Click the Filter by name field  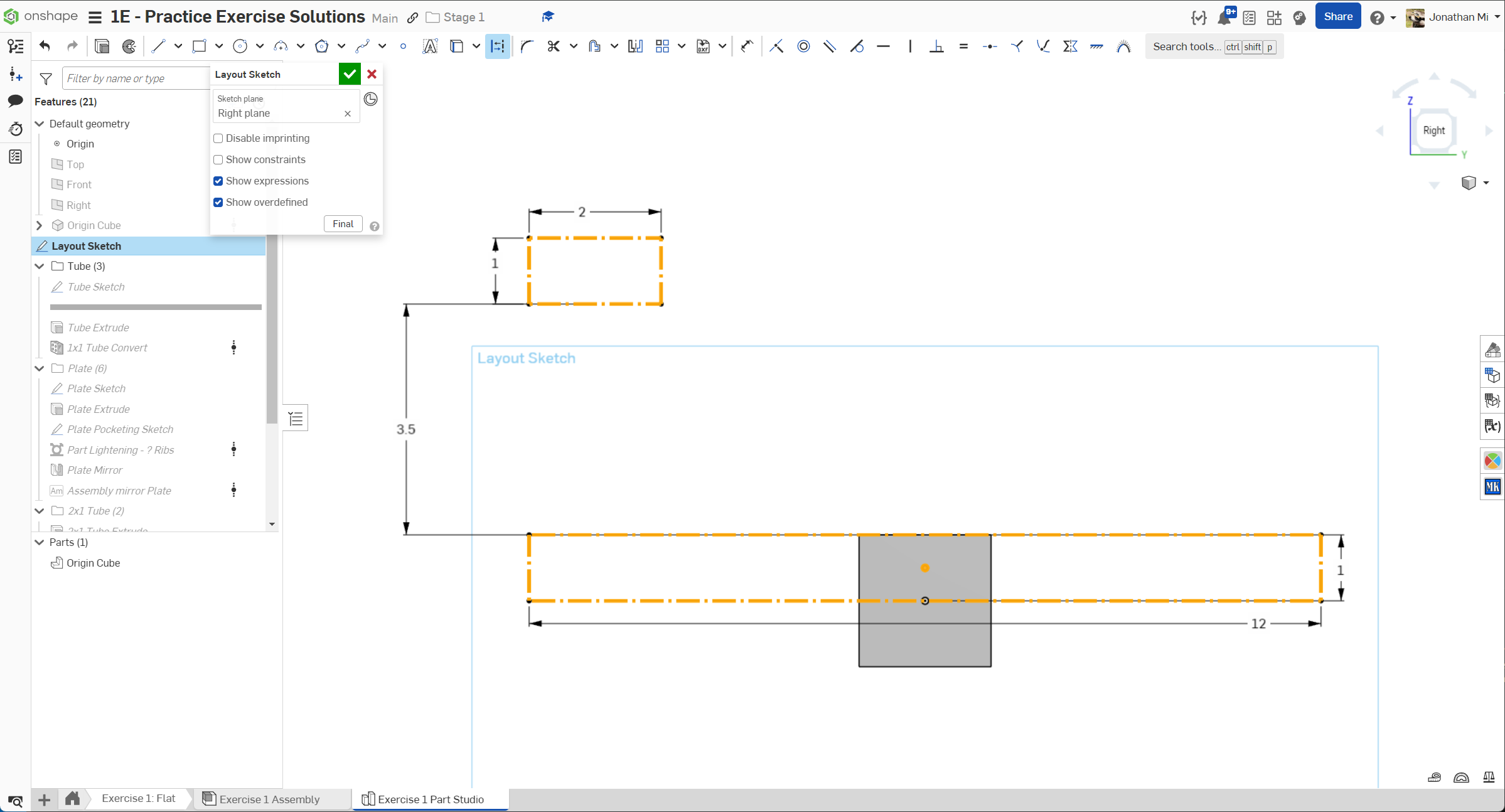pos(135,78)
